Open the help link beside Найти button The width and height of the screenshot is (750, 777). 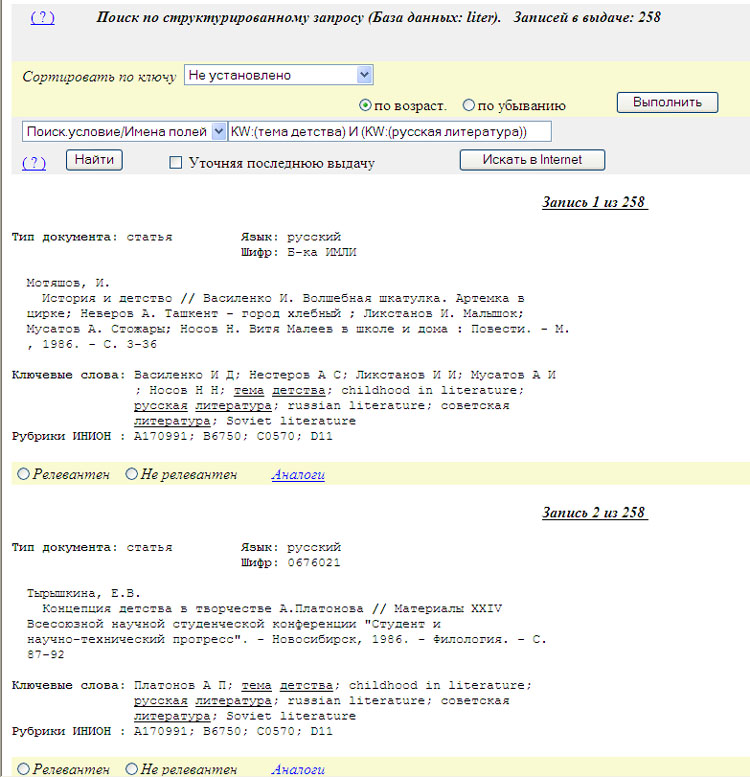(34, 163)
